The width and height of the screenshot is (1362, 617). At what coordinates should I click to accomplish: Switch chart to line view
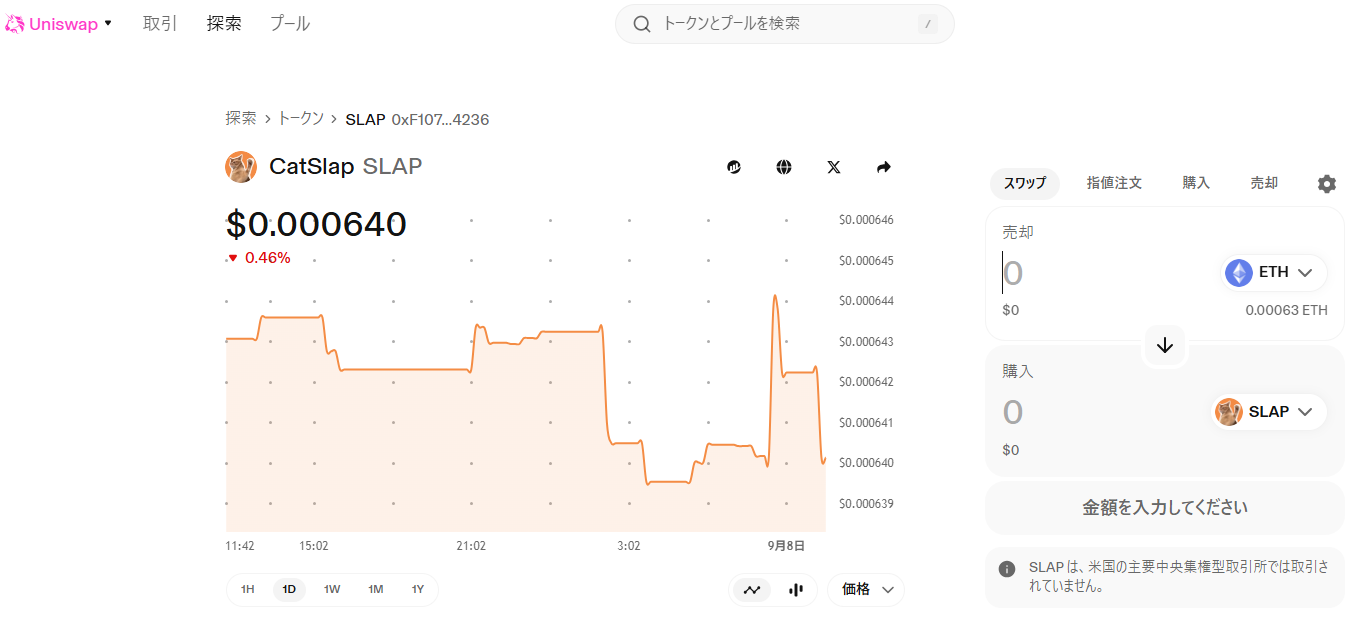752,590
